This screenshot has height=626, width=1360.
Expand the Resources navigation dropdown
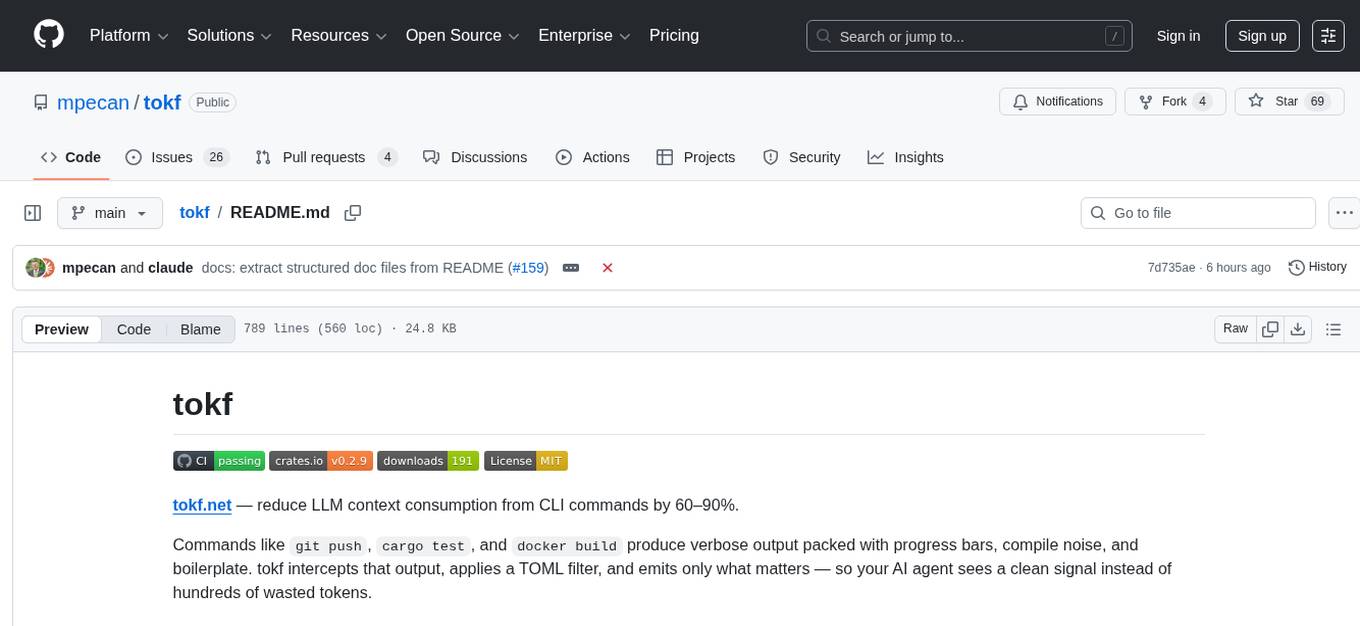[337, 35]
